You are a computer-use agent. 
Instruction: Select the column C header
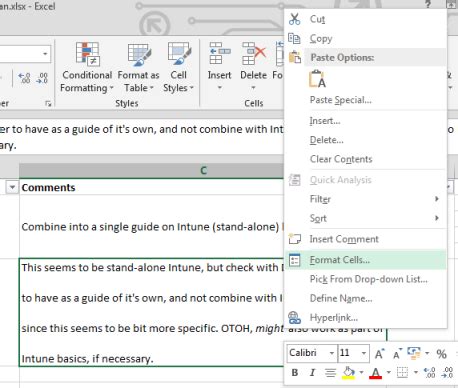pyautogui.click(x=204, y=170)
